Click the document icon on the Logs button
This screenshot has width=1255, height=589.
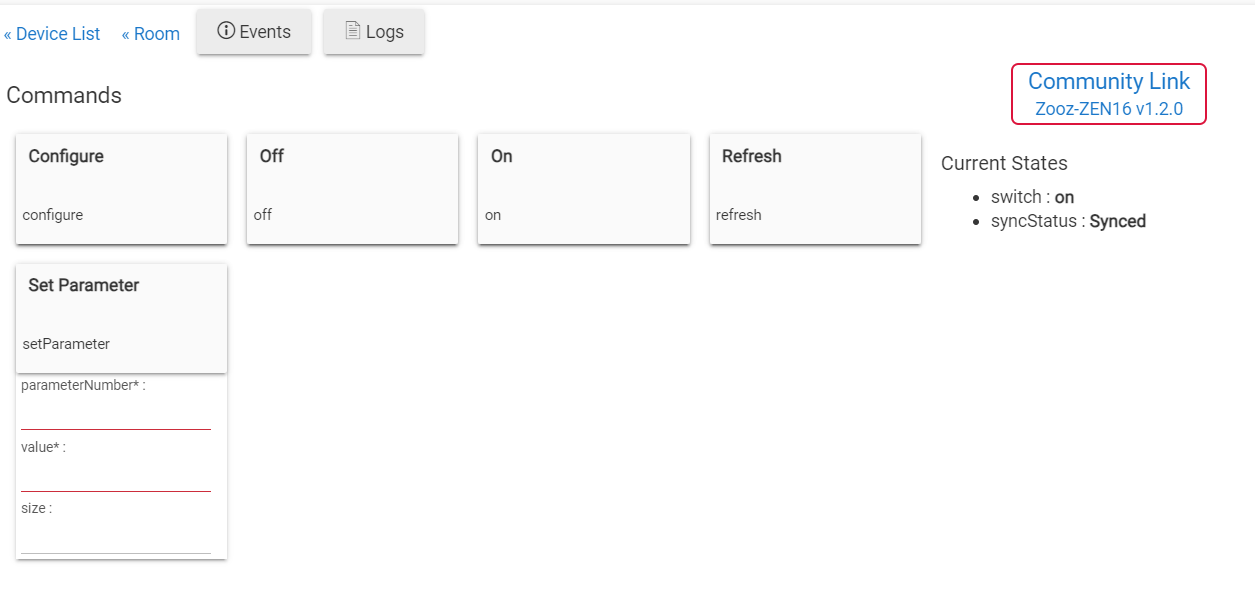pyautogui.click(x=352, y=31)
